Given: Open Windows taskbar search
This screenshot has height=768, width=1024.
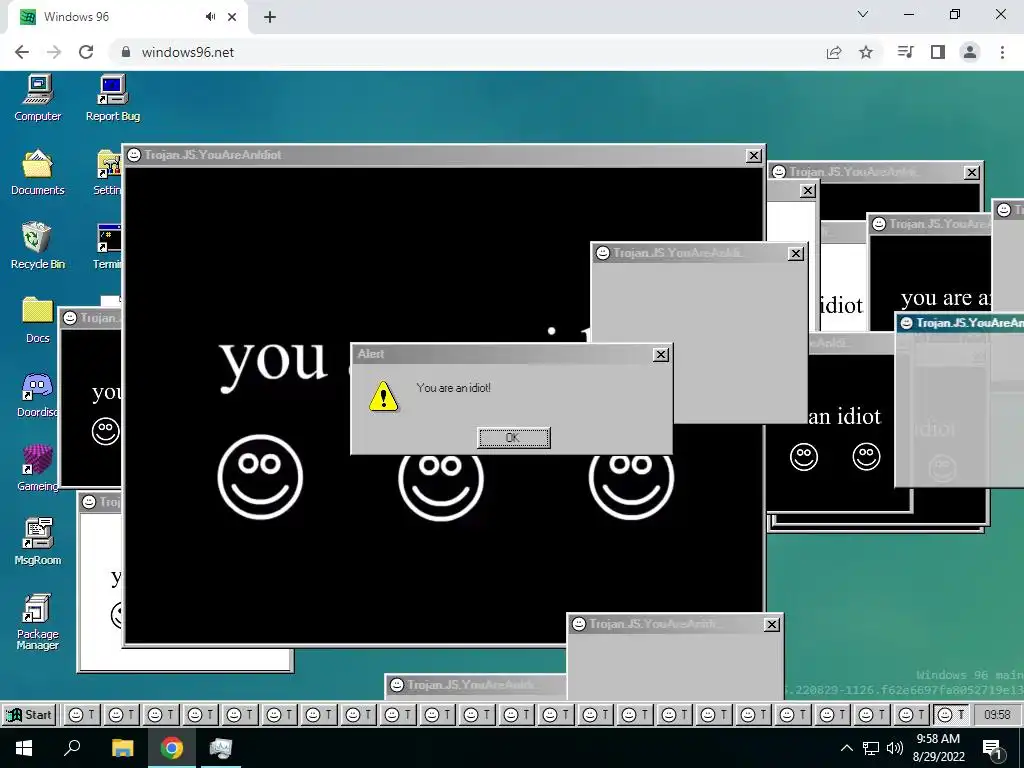Looking at the screenshot, I should 72,748.
